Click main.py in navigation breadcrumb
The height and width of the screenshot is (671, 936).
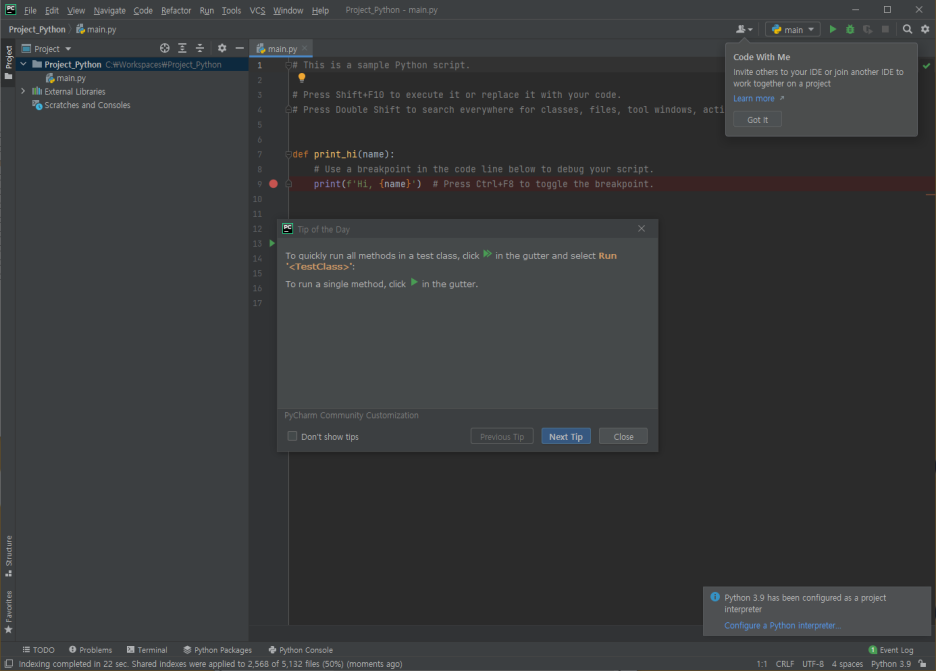pos(96,29)
